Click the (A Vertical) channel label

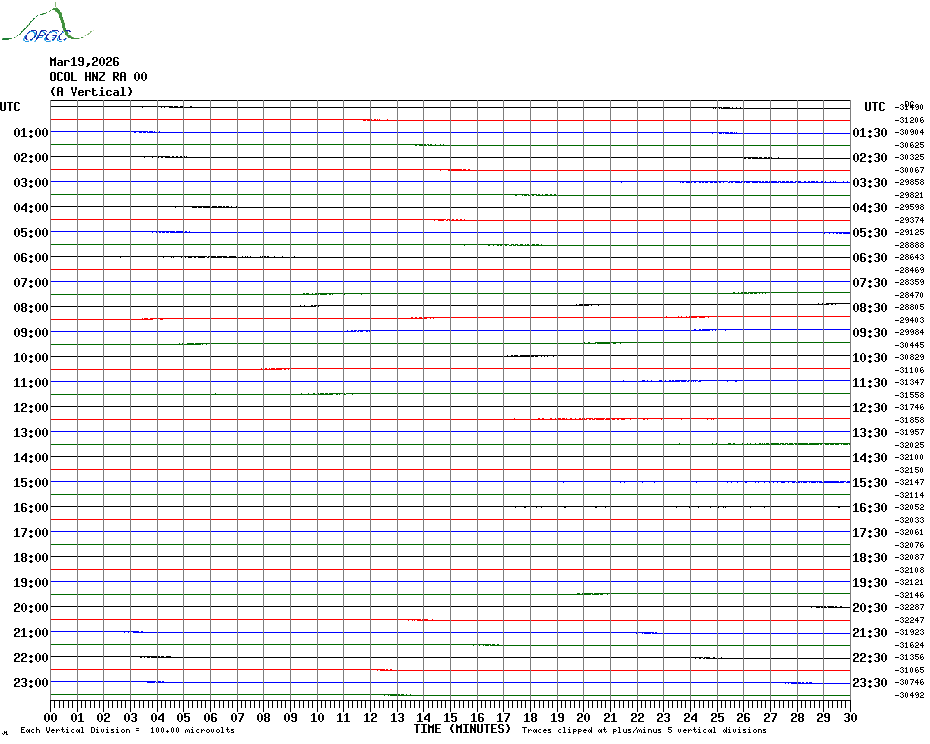click(x=91, y=92)
